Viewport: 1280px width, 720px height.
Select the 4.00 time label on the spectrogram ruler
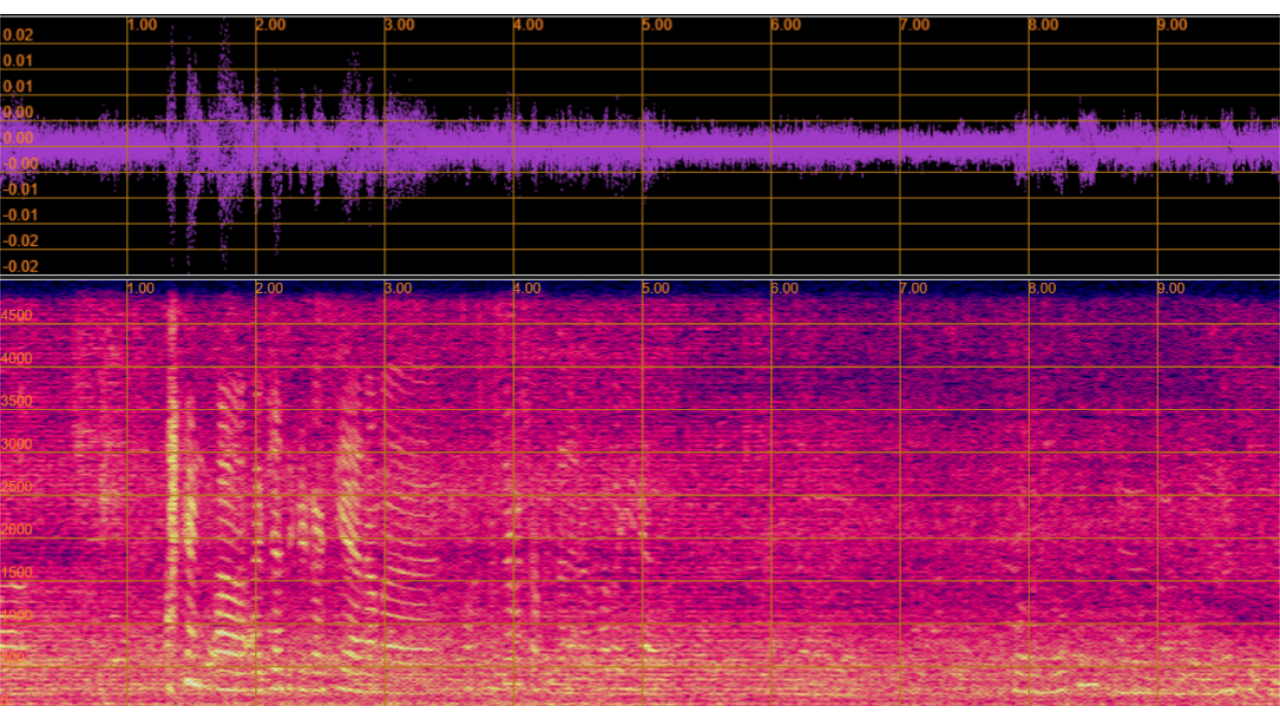[527, 288]
